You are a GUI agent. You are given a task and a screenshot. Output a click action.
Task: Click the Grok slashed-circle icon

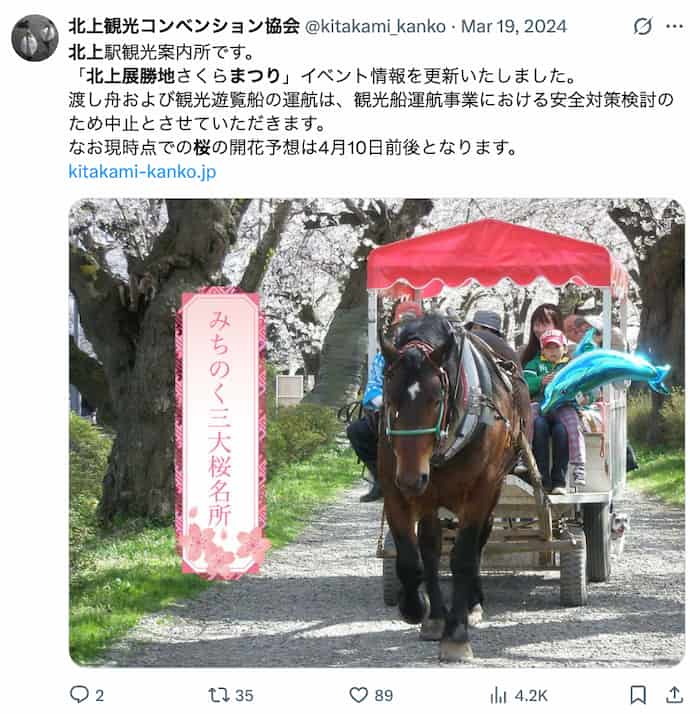tap(643, 26)
